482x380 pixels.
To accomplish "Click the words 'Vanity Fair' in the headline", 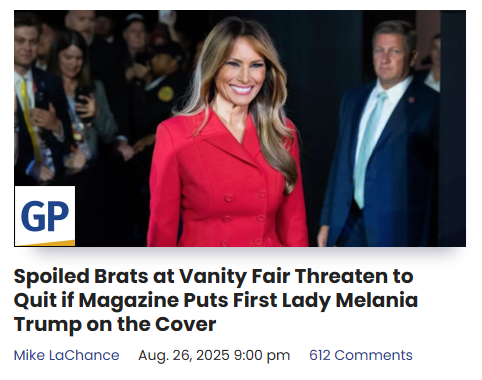I will pos(235,276).
